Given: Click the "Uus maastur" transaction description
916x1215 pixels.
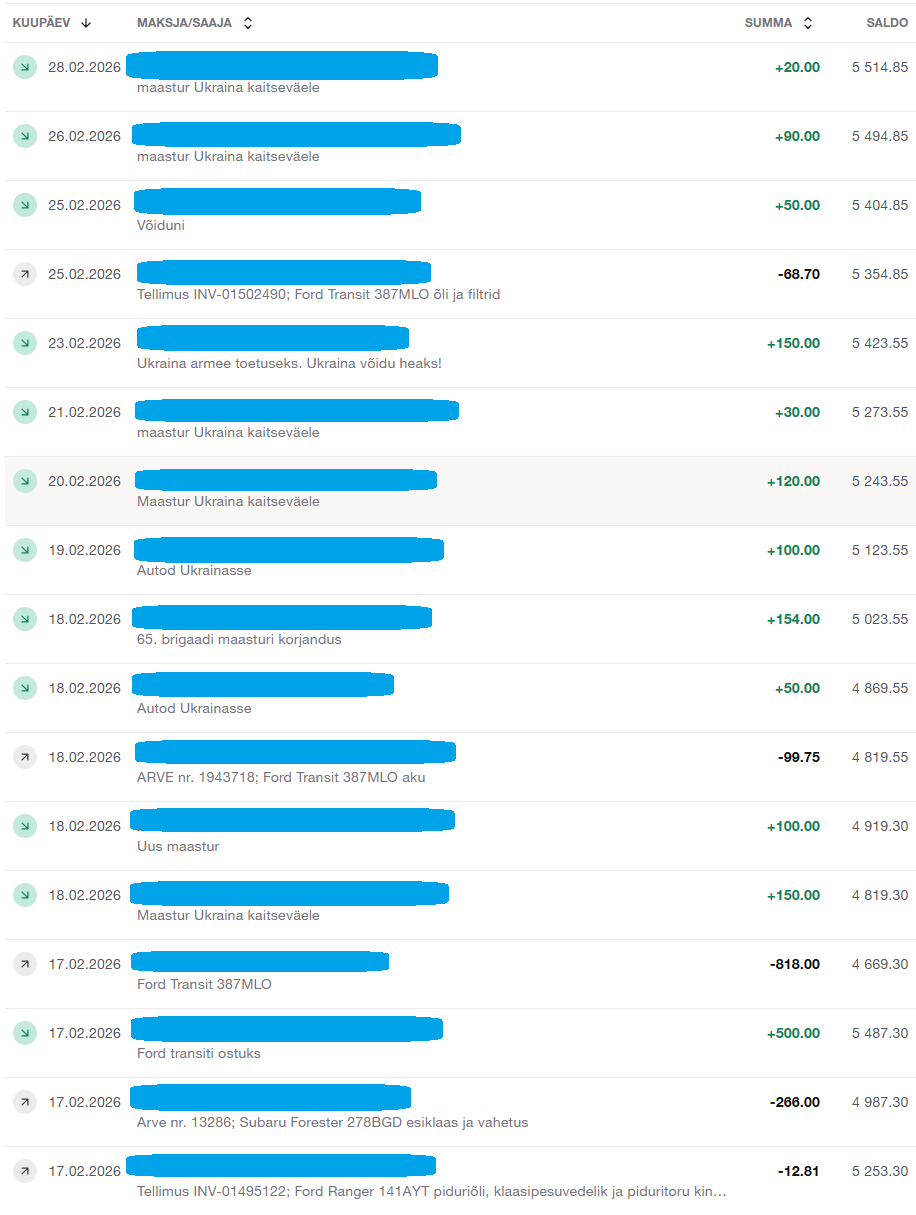Looking at the screenshot, I should coord(178,847).
